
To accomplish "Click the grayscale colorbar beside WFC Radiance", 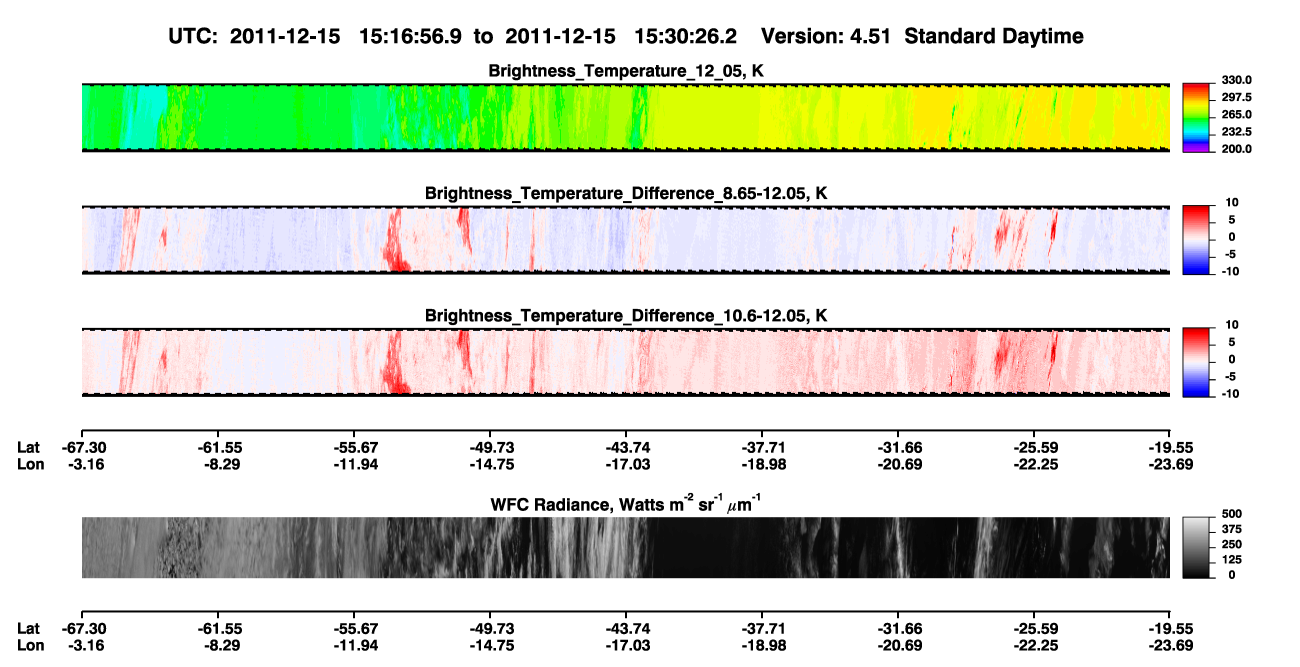I will click(1195, 547).
